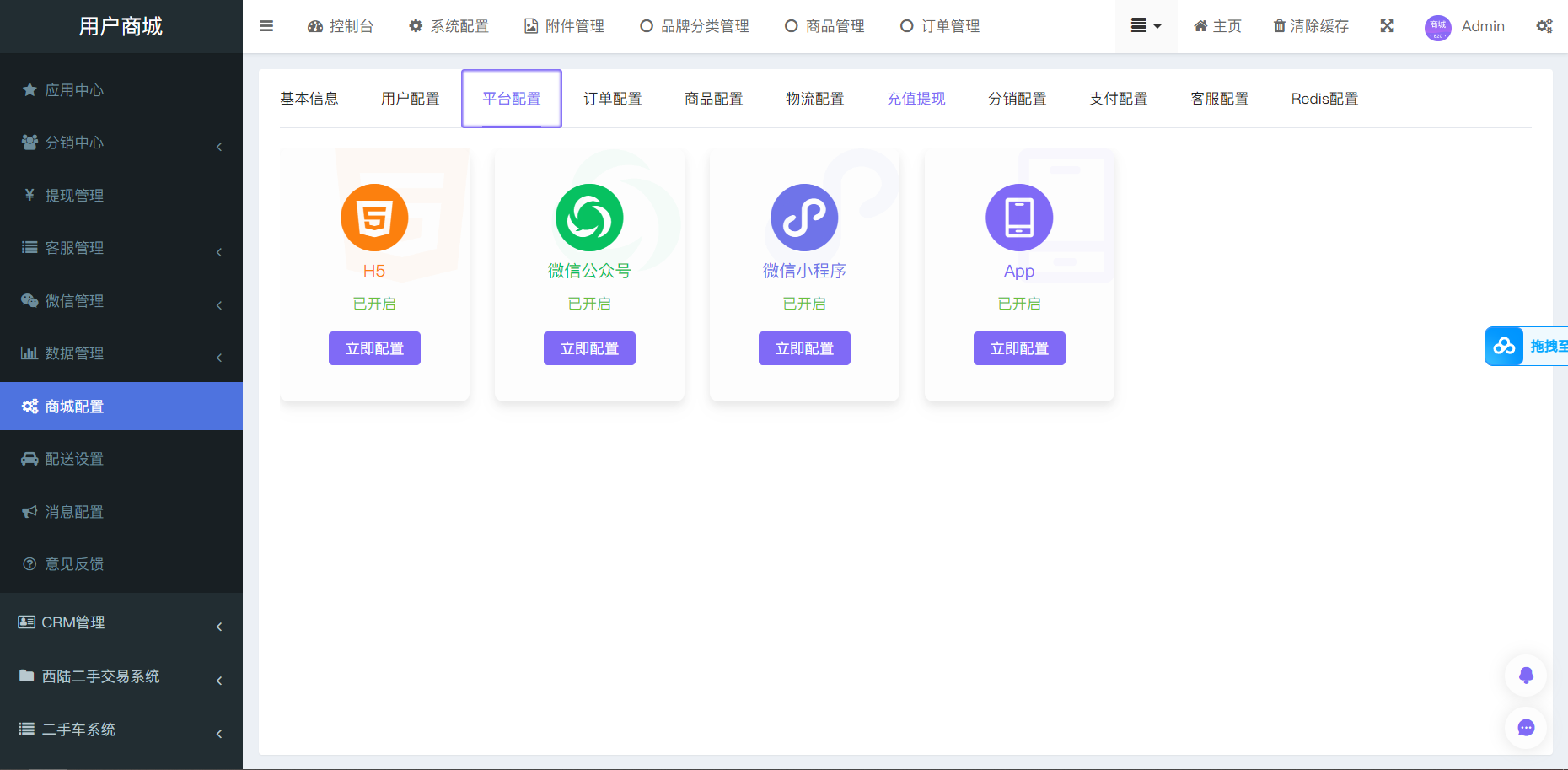Click the star icon beside 应用中心
This screenshot has width=1568, height=770.
click(x=30, y=89)
